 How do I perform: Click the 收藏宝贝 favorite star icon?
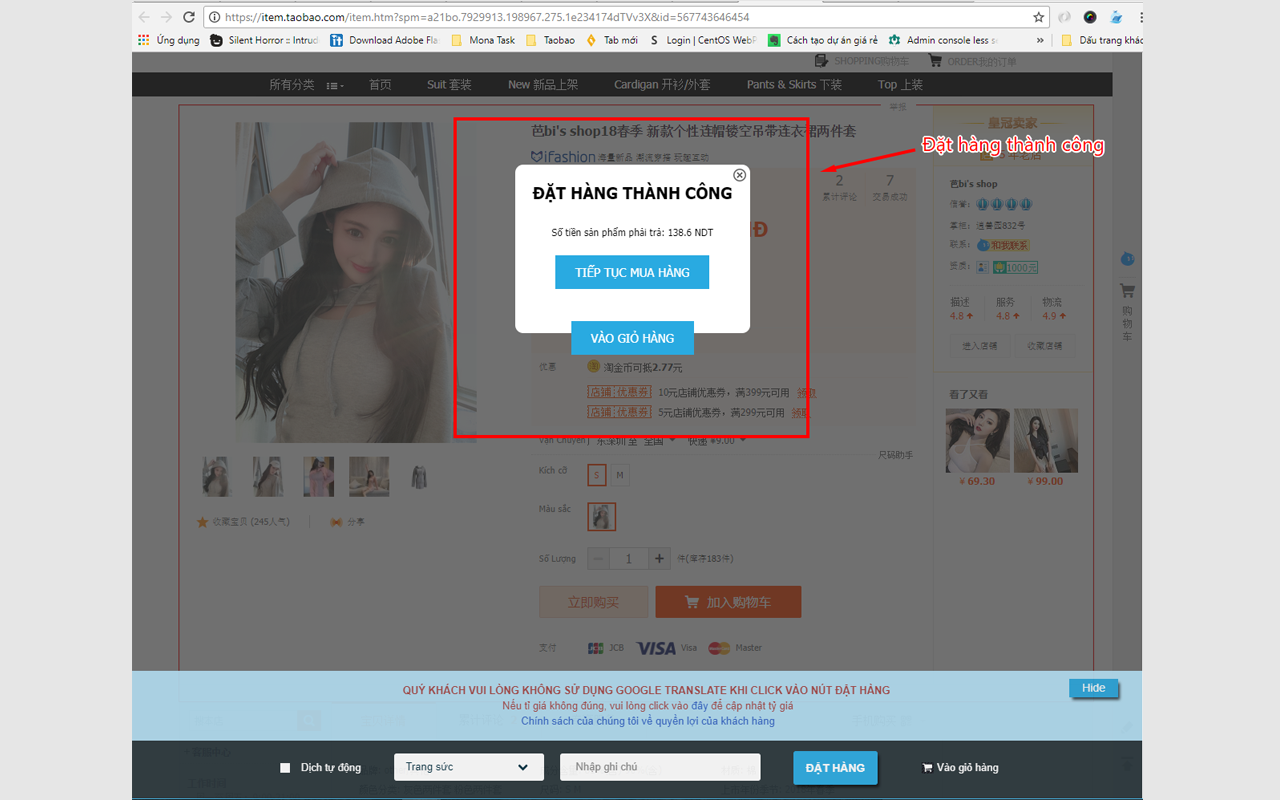[x=202, y=522]
